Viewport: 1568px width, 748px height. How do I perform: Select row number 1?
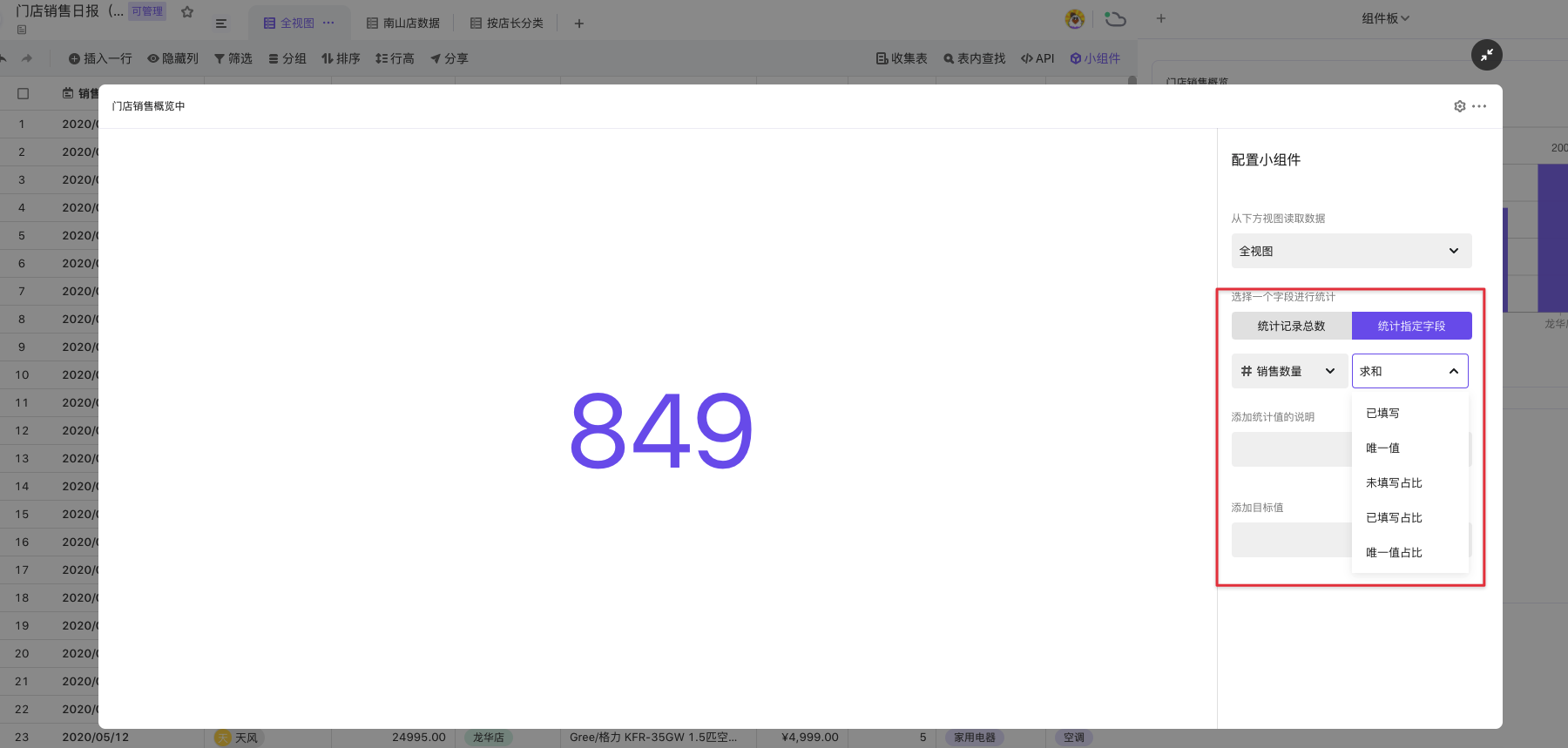22,125
